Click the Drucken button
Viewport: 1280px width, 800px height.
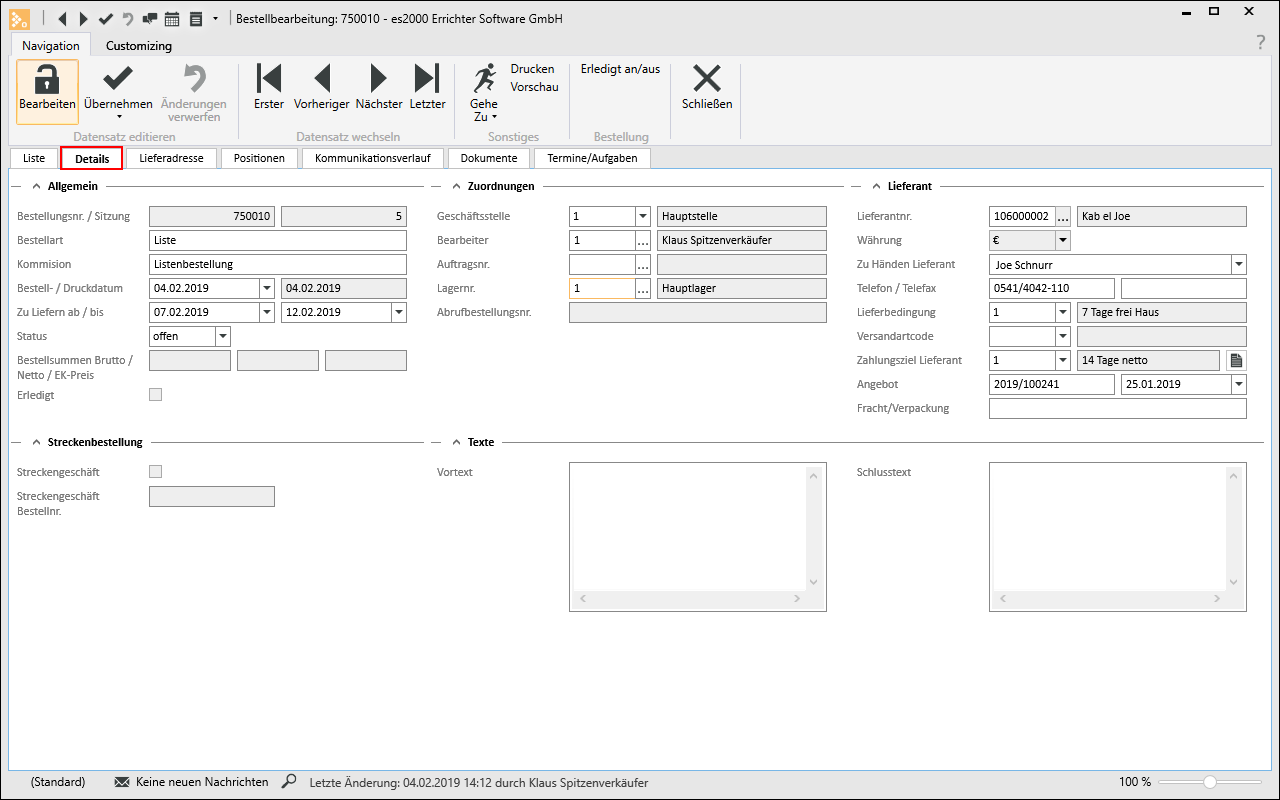coord(532,69)
